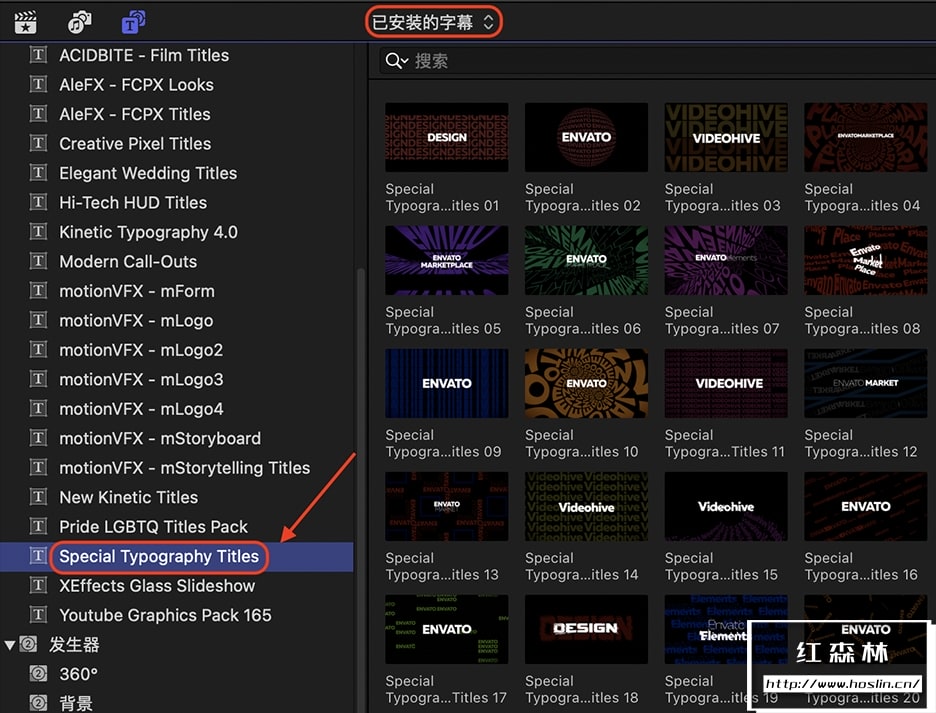Click the title icon beside Hi-Tech HUD Titles
The width and height of the screenshot is (936, 713).
[x=38, y=202]
